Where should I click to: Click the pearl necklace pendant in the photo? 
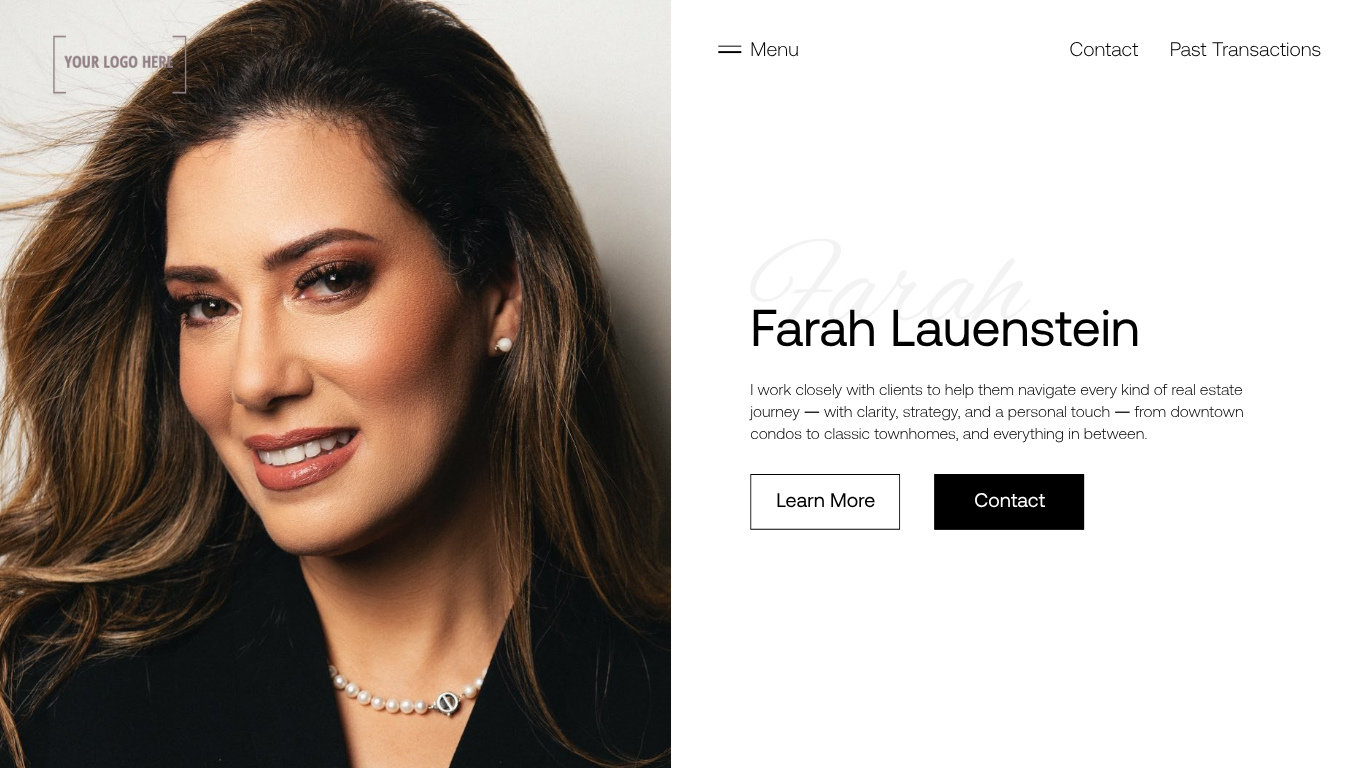pos(448,703)
